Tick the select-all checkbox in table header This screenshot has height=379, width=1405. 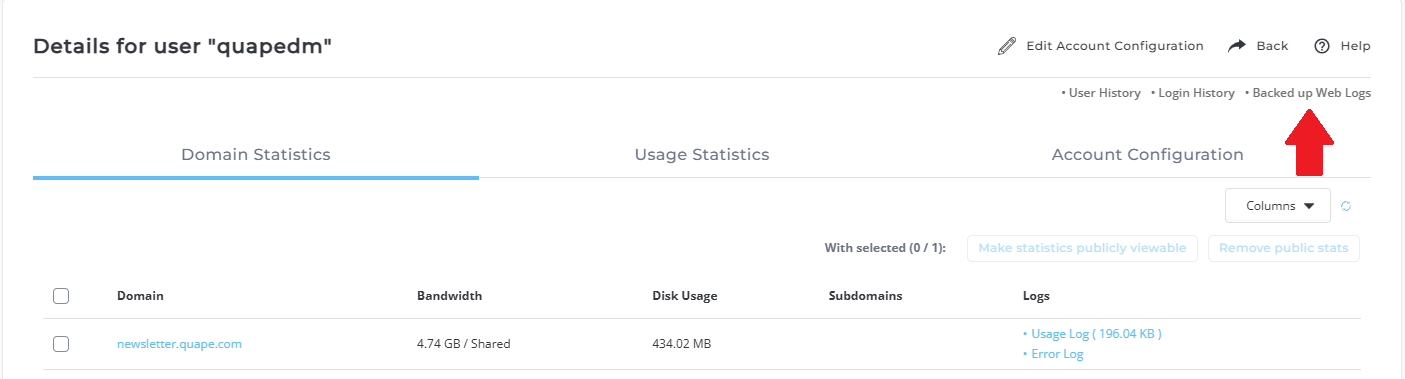point(61,296)
